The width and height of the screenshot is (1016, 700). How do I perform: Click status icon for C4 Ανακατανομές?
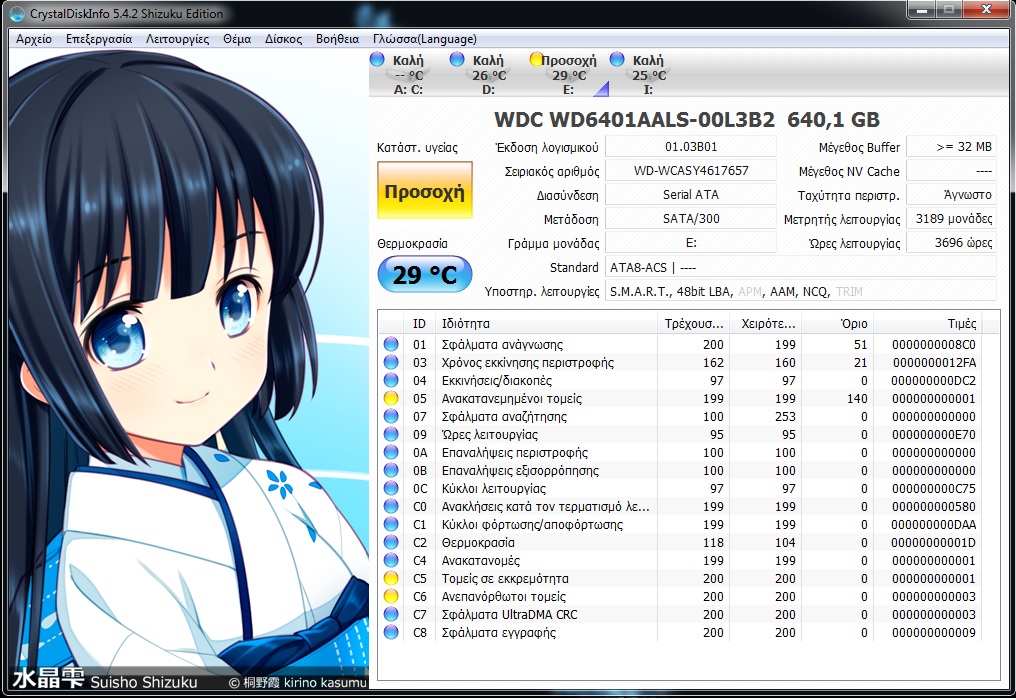click(x=391, y=560)
